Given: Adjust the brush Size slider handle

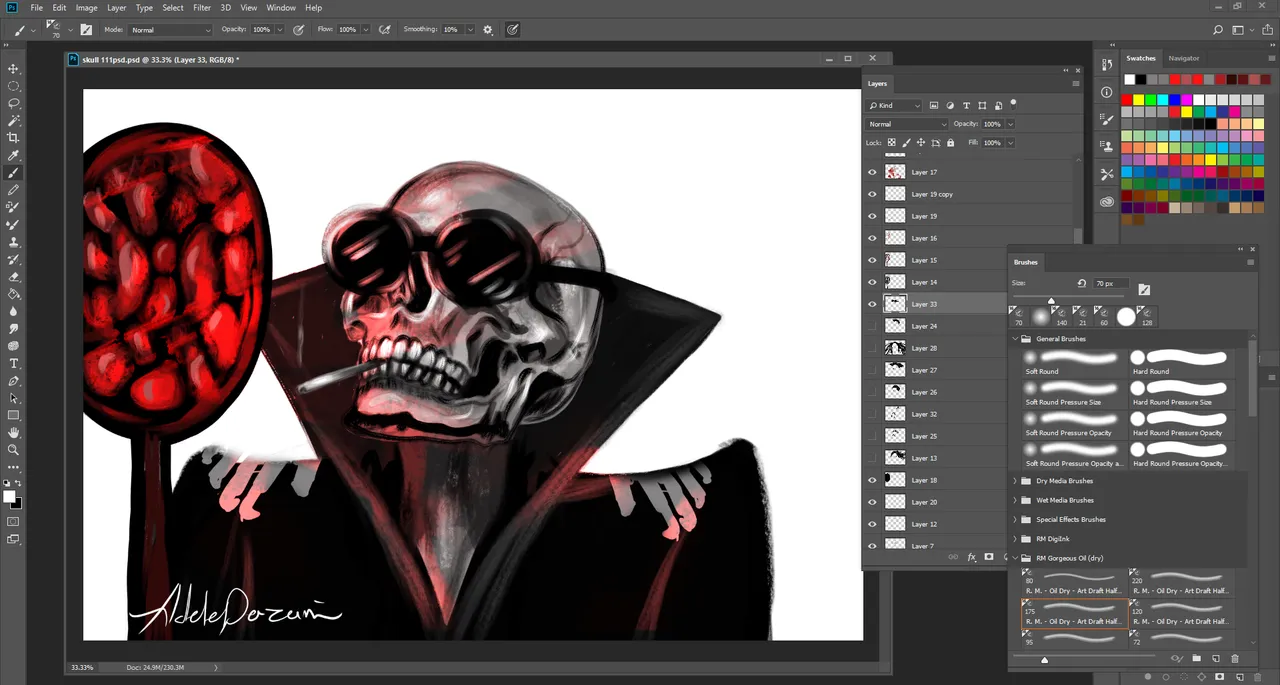Looking at the screenshot, I should [1051, 300].
